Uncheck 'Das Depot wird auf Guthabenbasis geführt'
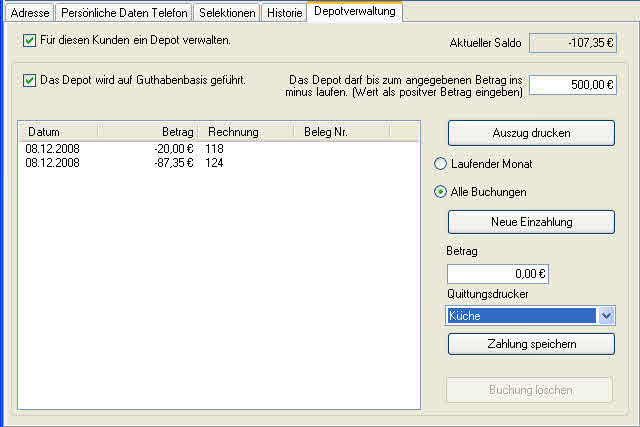The height and width of the screenshot is (427, 640). tap(29, 80)
